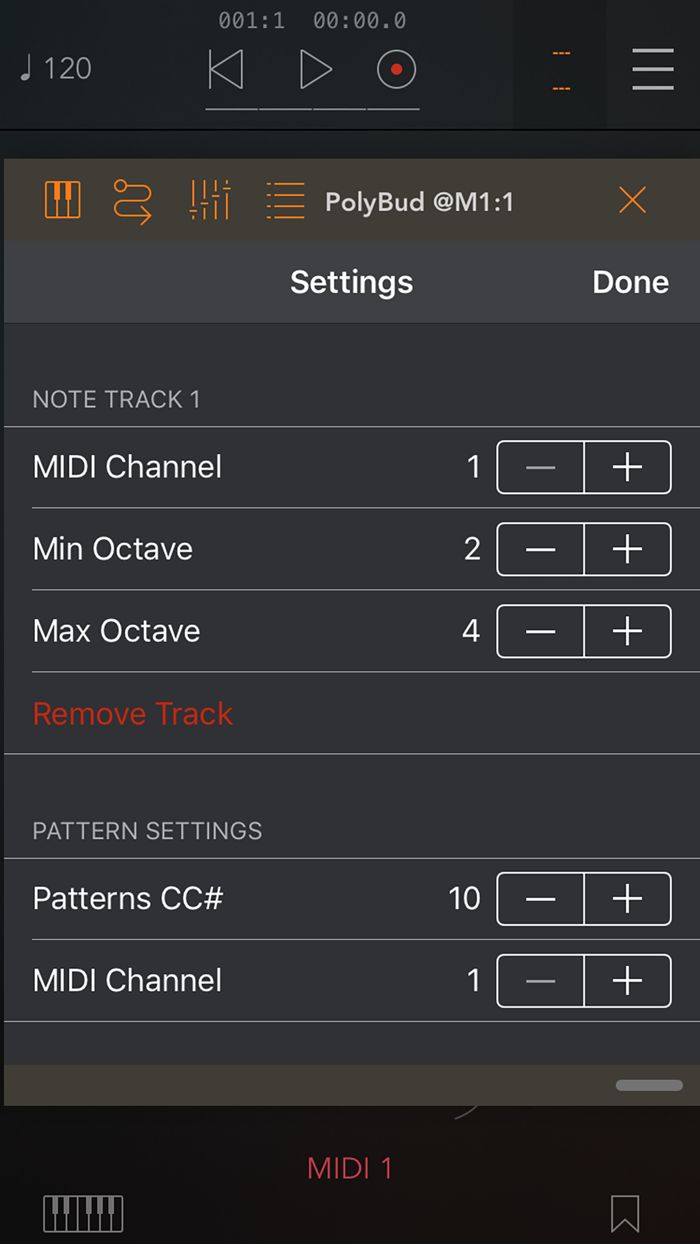700x1244 pixels.
Task: Show the onscreen piano keyboard
Action: 83,1213
